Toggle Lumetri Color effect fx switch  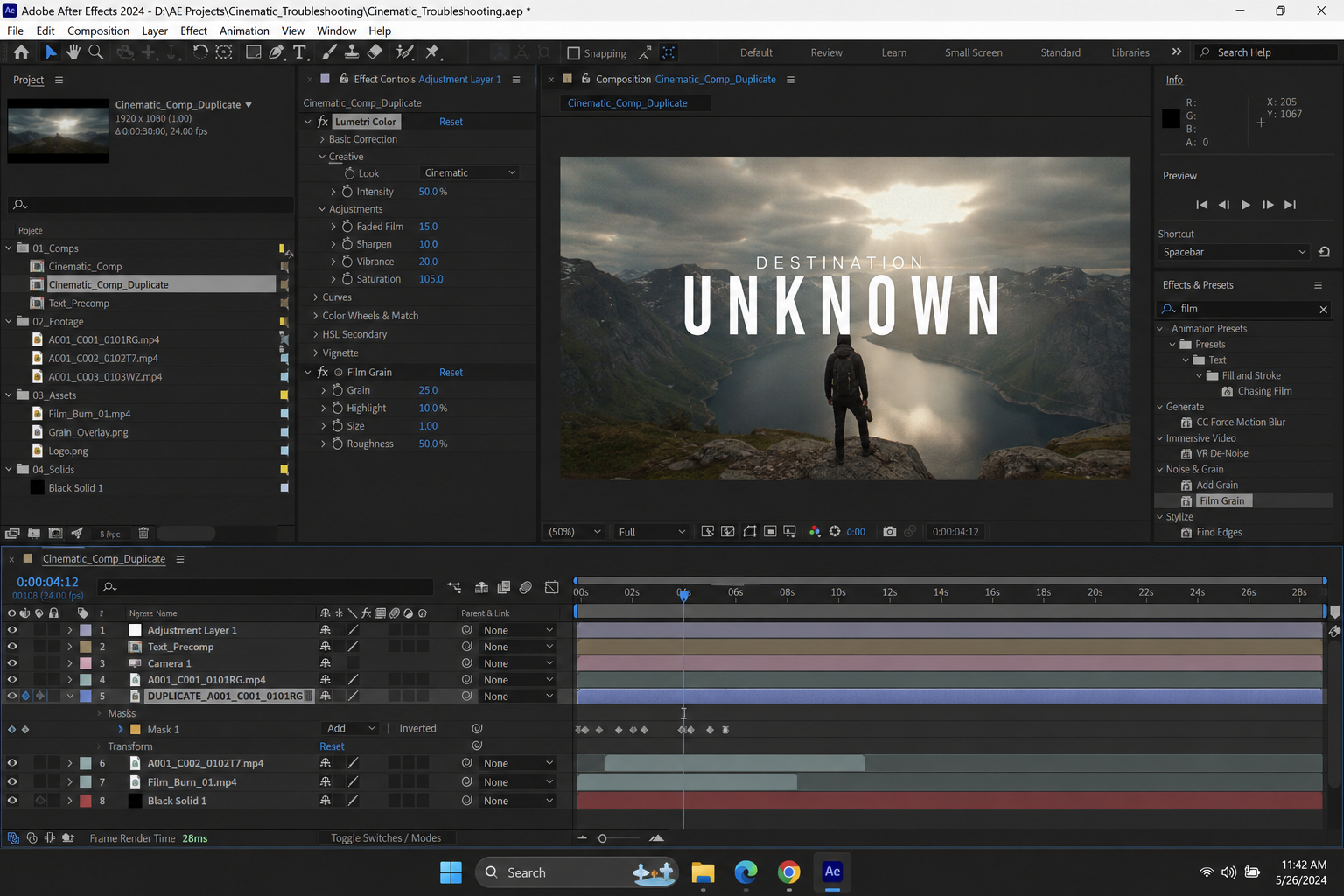323,122
